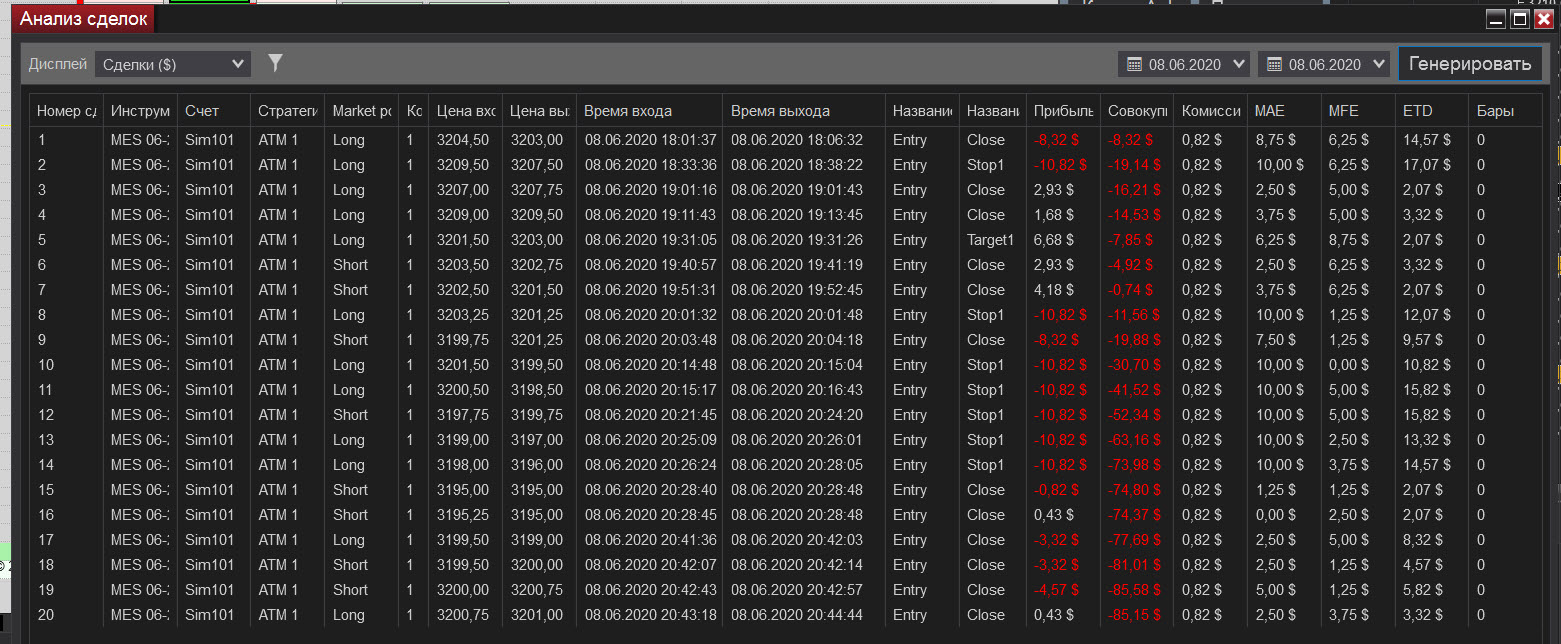Select entry time 08.06.2020 20:41:36

[650, 540]
